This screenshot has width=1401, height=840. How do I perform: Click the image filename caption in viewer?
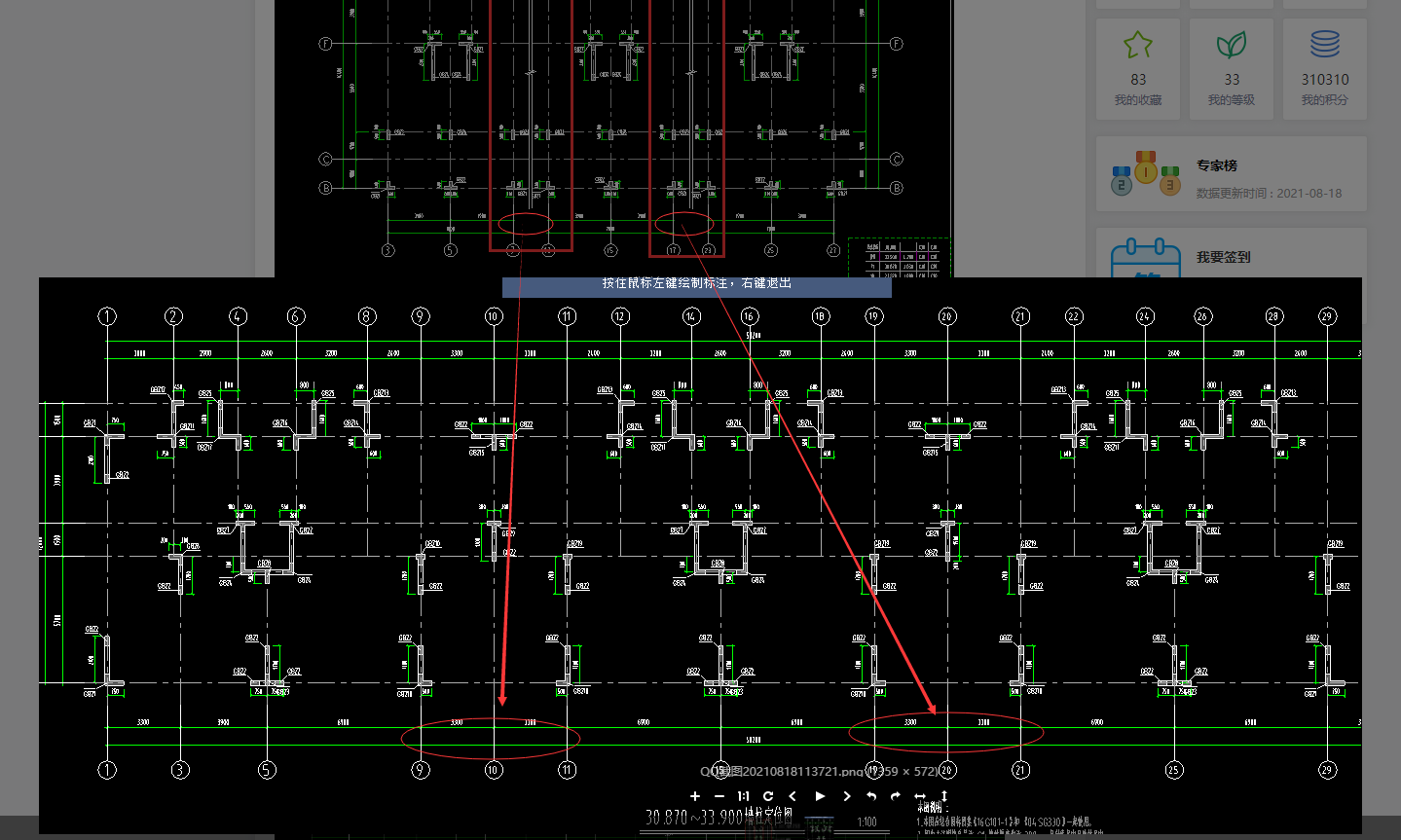tap(820, 771)
